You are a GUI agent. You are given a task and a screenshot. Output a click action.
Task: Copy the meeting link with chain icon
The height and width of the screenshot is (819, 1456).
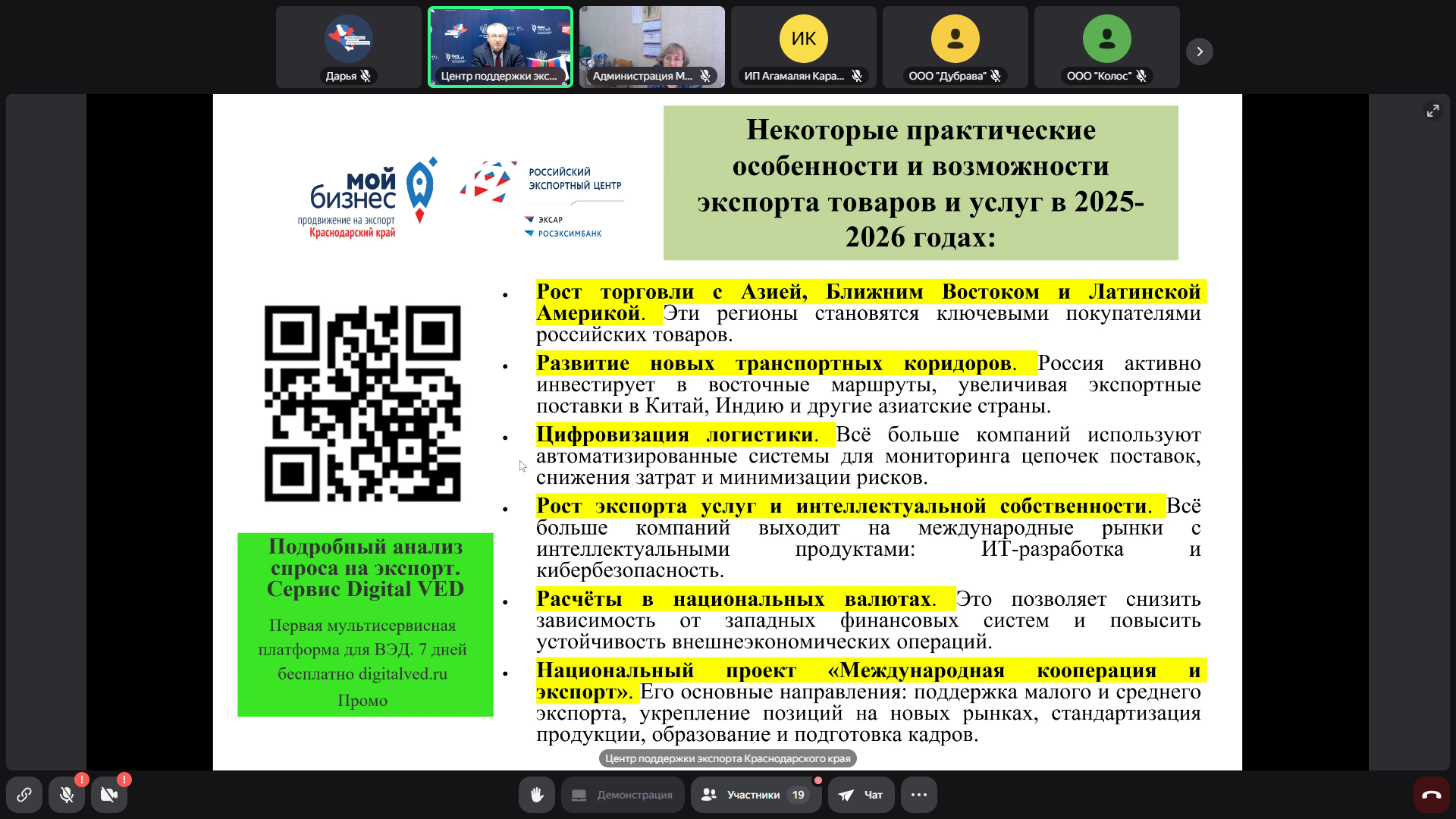tap(24, 795)
